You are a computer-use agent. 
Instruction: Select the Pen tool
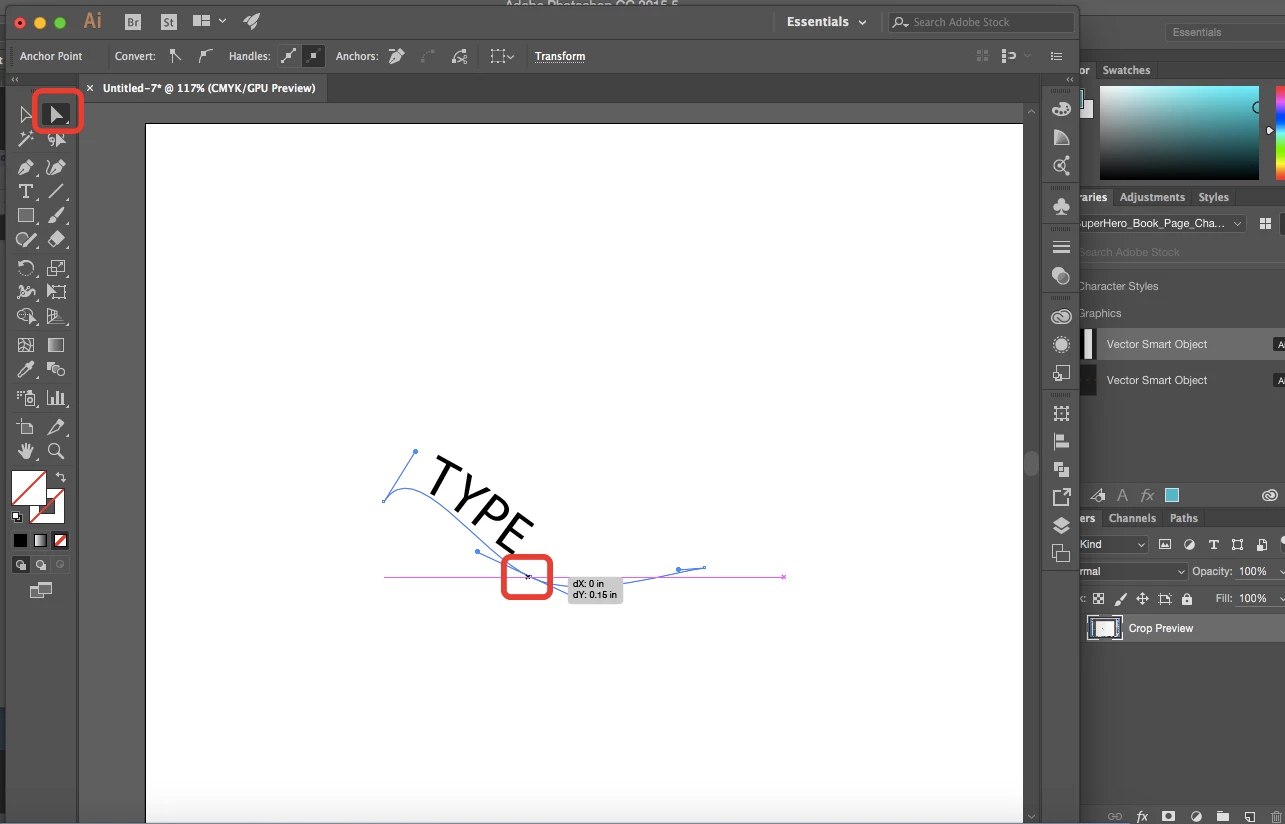tap(27, 167)
